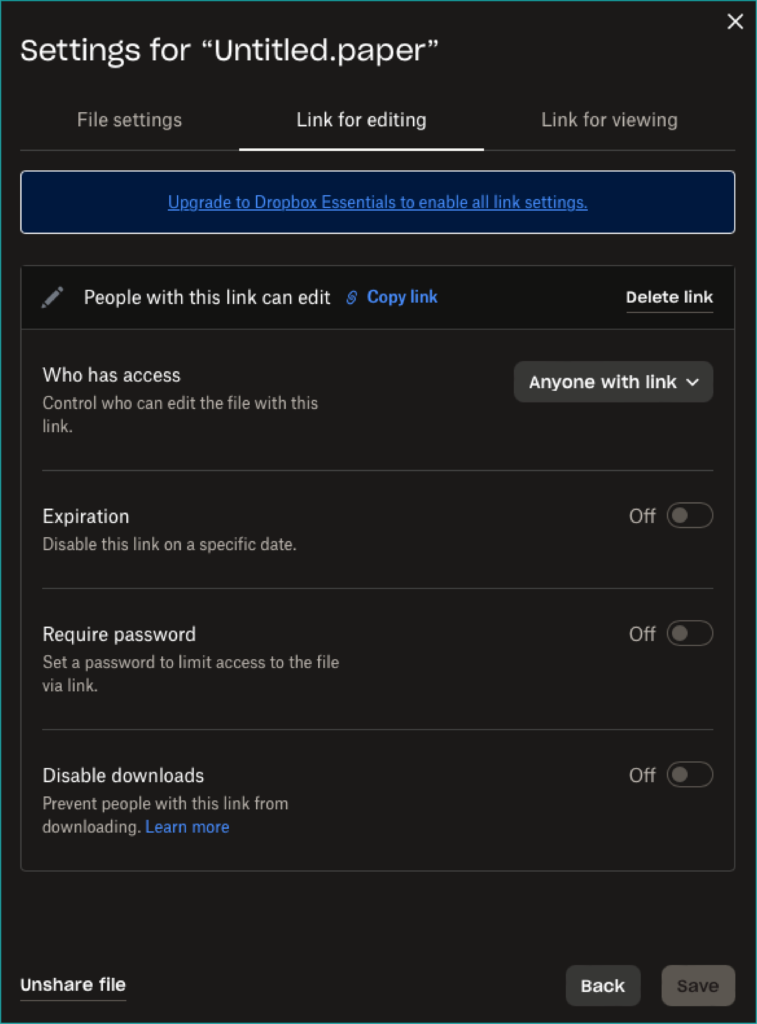Turn on Require password
757x1024 pixels.
(x=688, y=633)
